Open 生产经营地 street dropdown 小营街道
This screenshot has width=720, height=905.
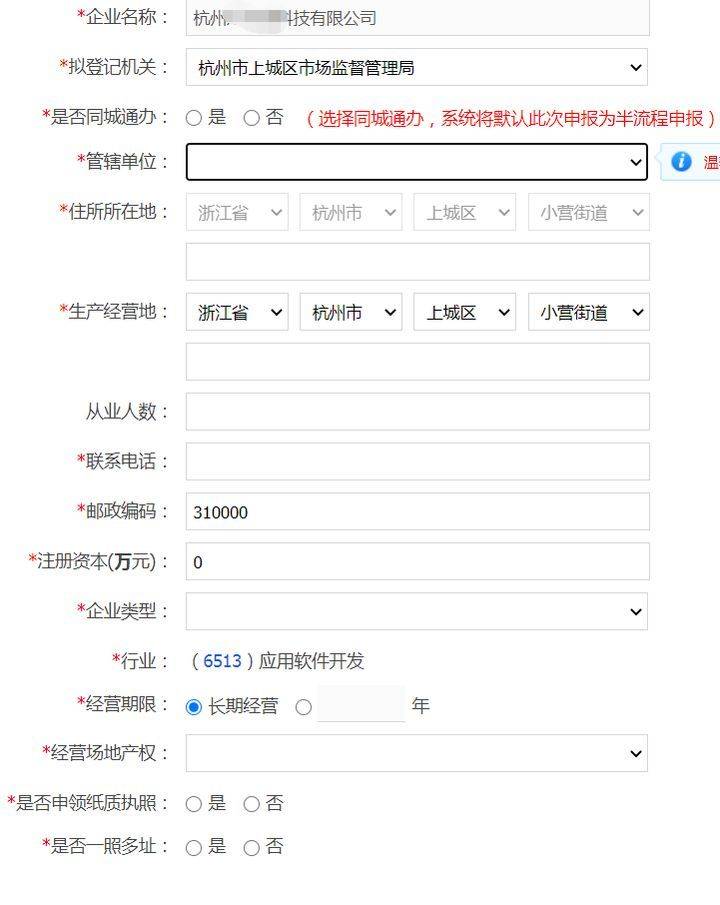pyautogui.click(x=589, y=312)
